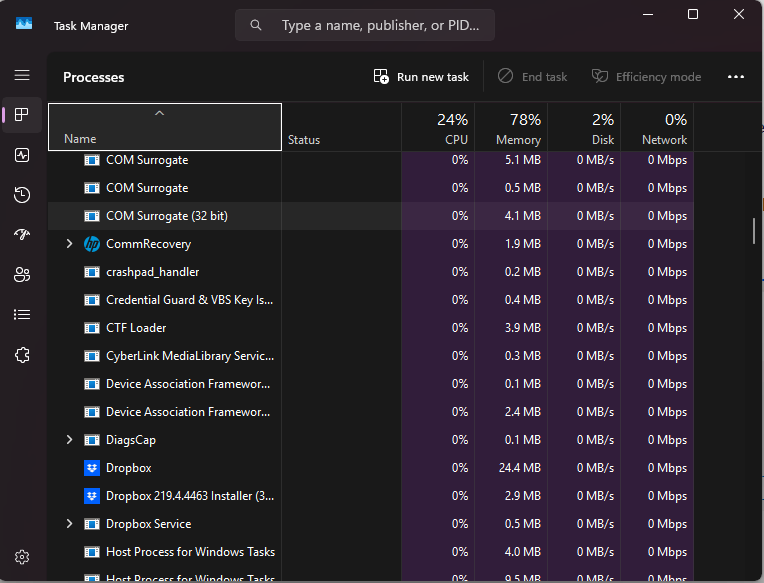Expand the CommRecovery process group
Image resolution: width=764 pixels, height=583 pixels.
tap(69, 244)
